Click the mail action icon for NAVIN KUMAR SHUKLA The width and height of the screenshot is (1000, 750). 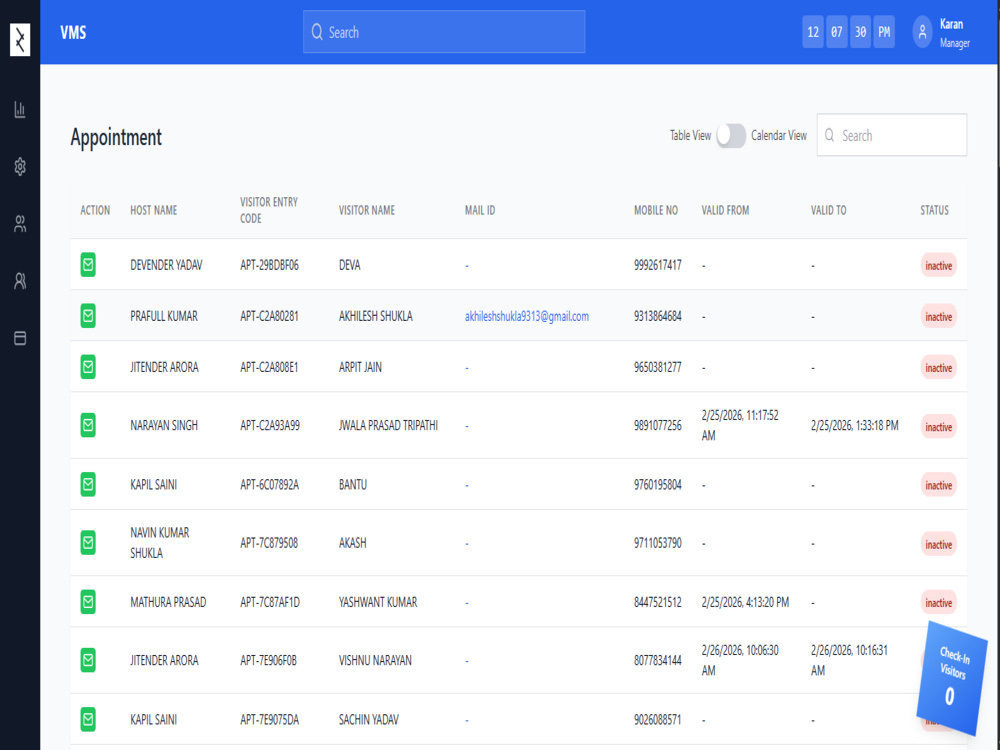[x=88, y=543]
